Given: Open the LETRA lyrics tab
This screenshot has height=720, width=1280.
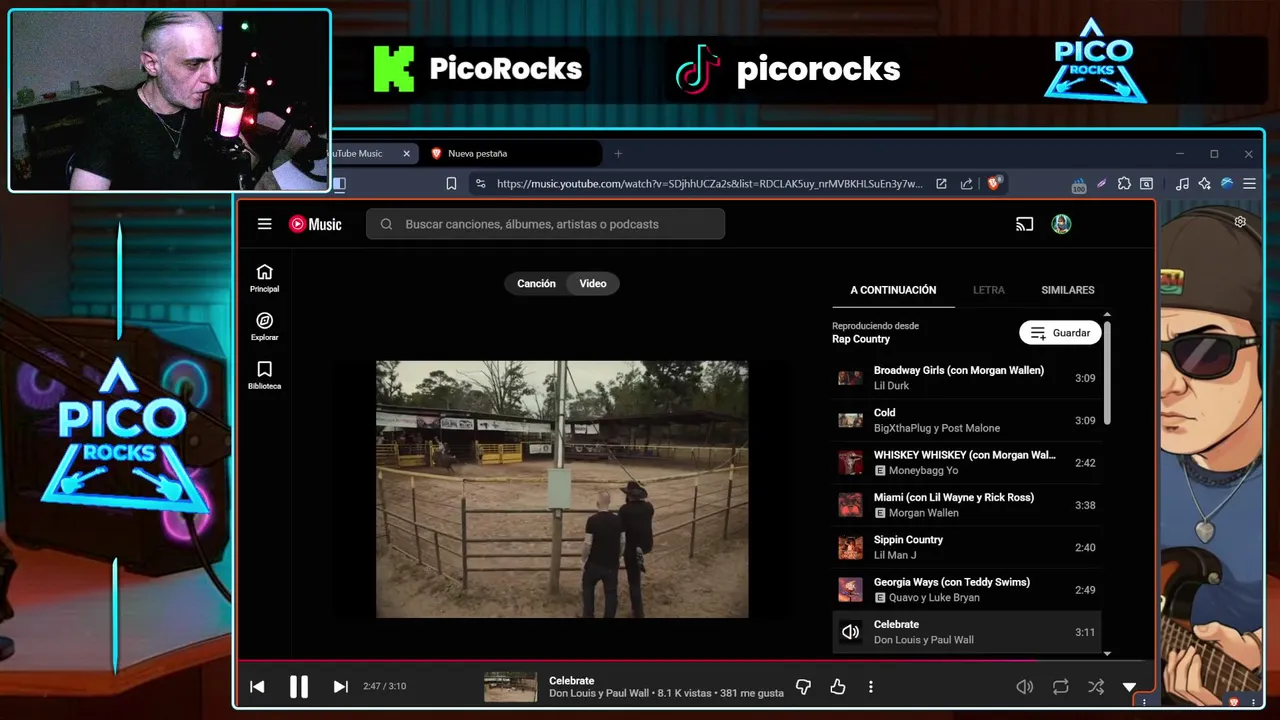Looking at the screenshot, I should (x=989, y=290).
